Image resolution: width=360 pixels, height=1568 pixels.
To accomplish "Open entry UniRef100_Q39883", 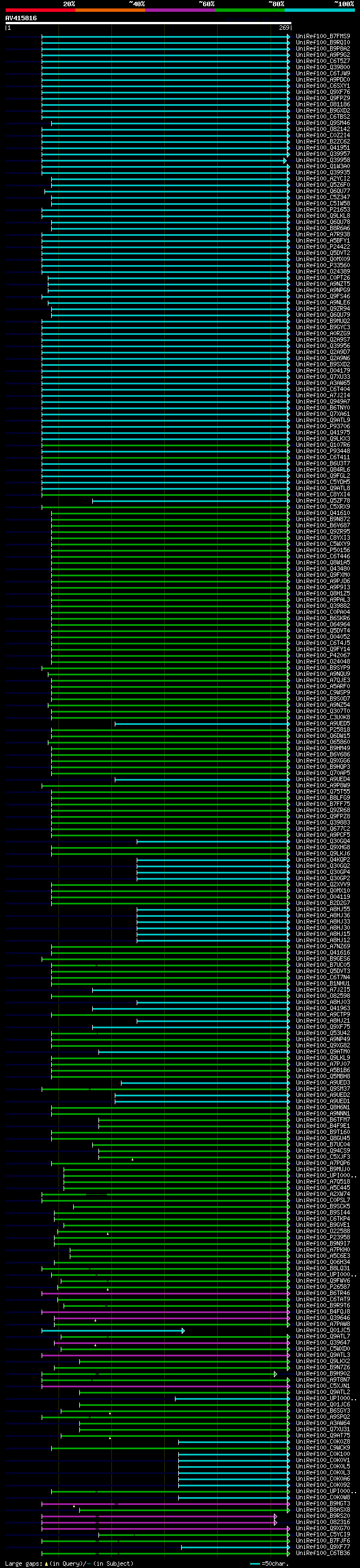I will (323, 822).
